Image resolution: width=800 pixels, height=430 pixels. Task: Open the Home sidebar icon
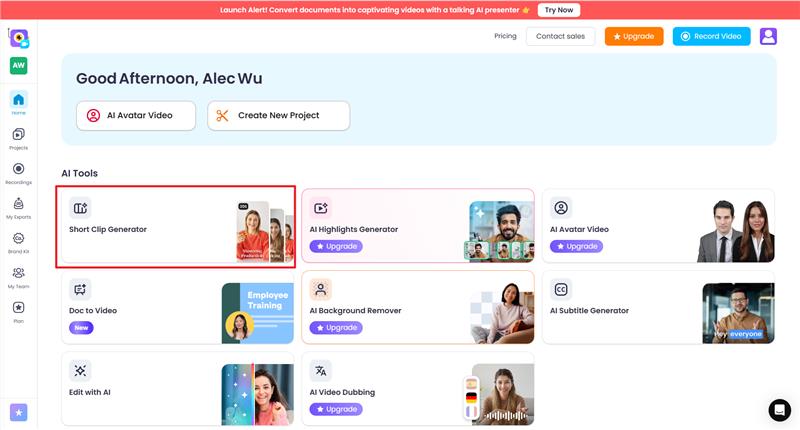coord(18,103)
